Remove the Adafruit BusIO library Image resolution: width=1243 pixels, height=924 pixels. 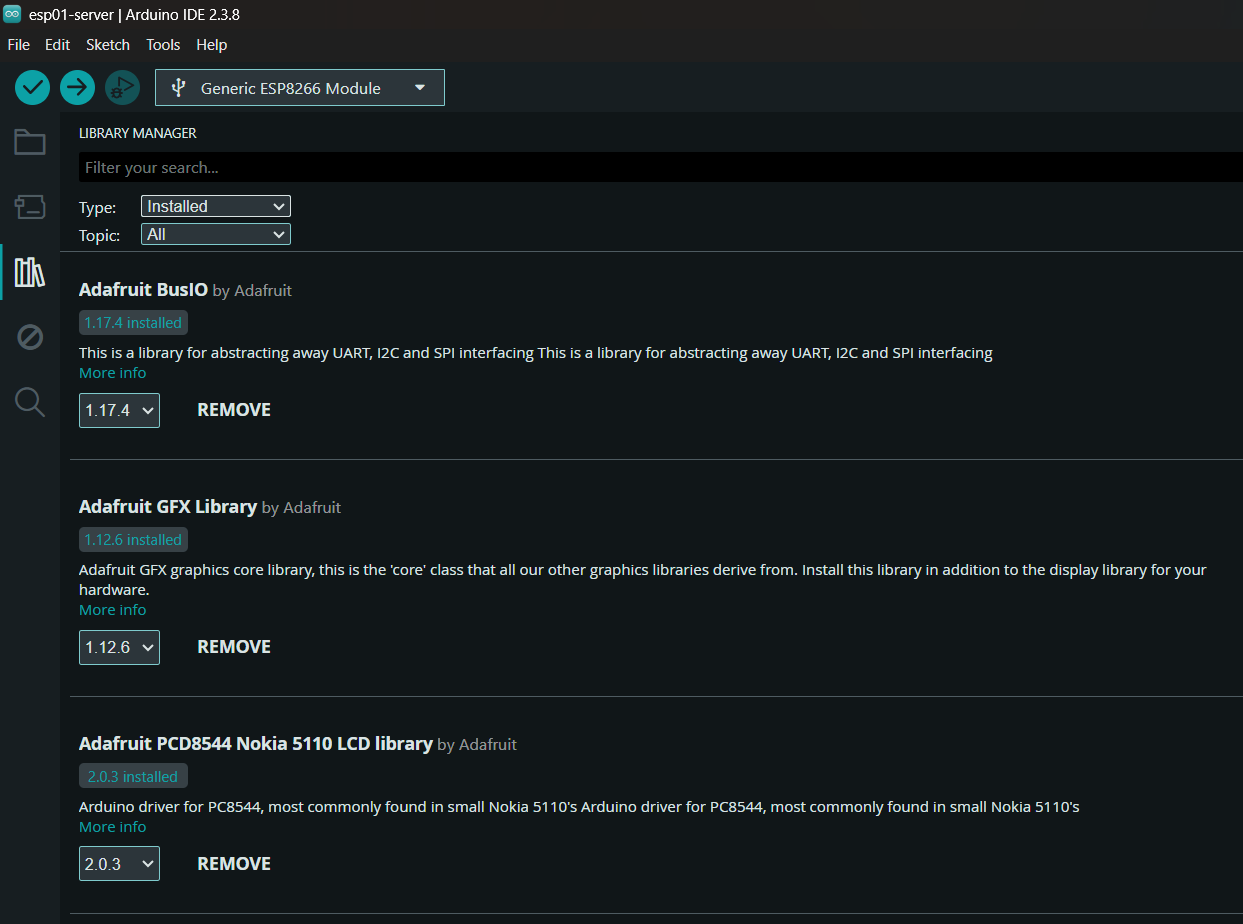pyautogui.click(x=234, y=410)
